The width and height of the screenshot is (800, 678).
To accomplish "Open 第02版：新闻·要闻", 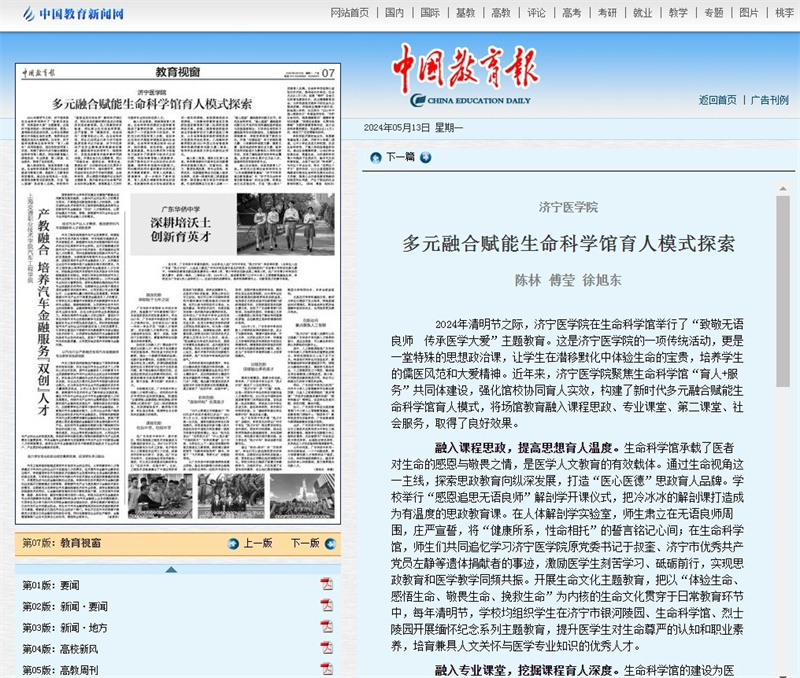I will [x=65, y=607].
